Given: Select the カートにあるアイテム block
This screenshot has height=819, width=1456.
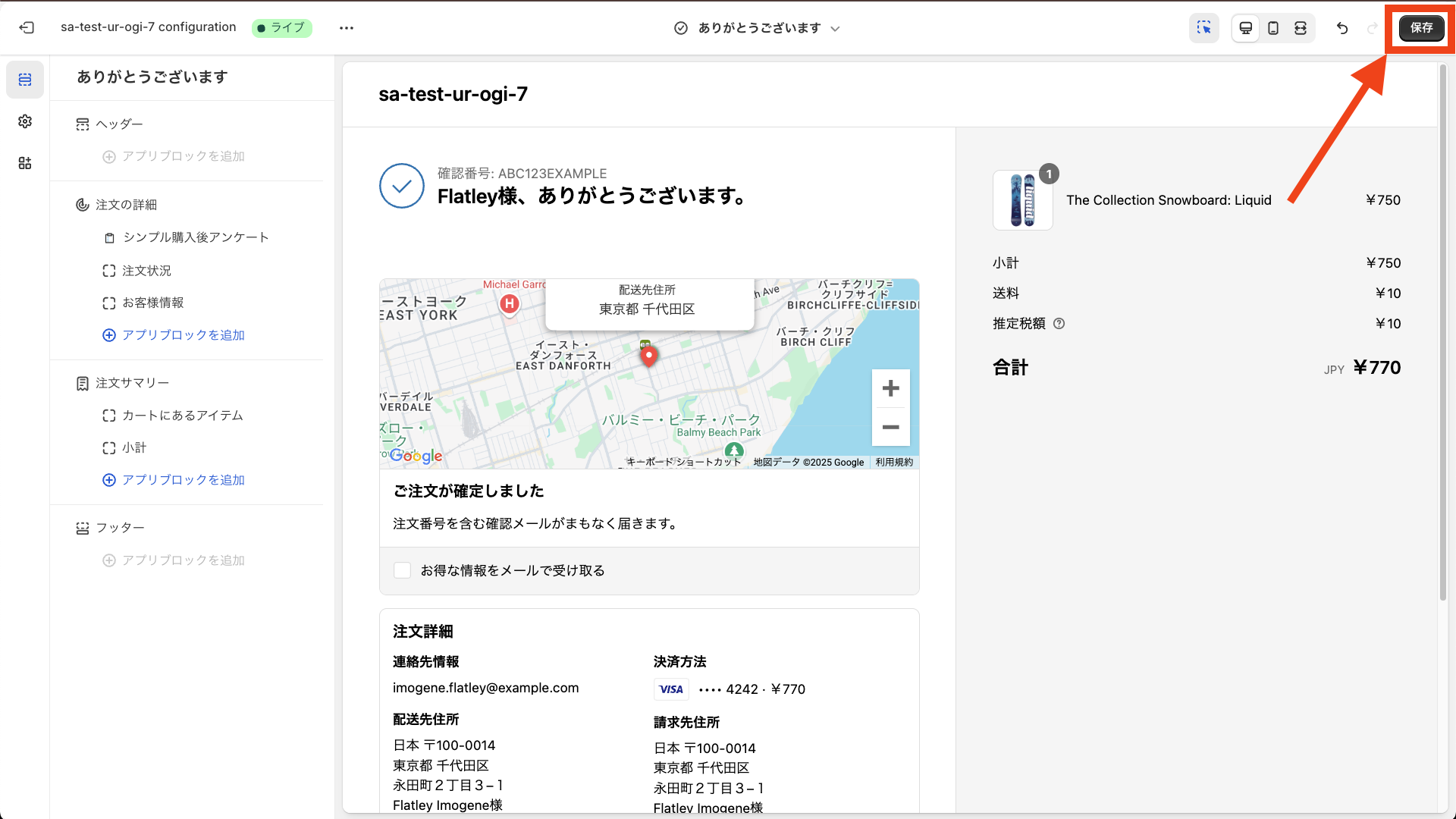Looking at the screenshot, I should pos(182,416).
